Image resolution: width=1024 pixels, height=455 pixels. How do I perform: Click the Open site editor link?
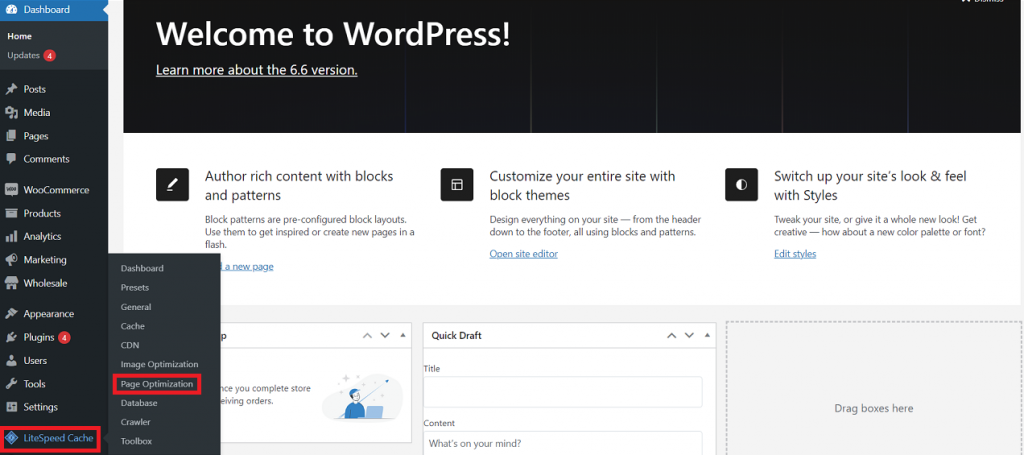pos(524,254)
